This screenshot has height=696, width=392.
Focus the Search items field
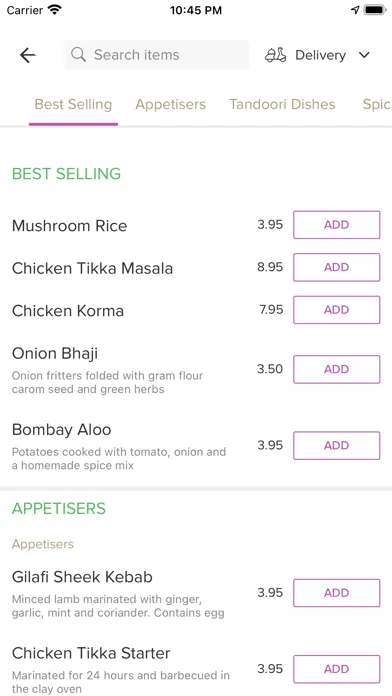tap(156, 55)
